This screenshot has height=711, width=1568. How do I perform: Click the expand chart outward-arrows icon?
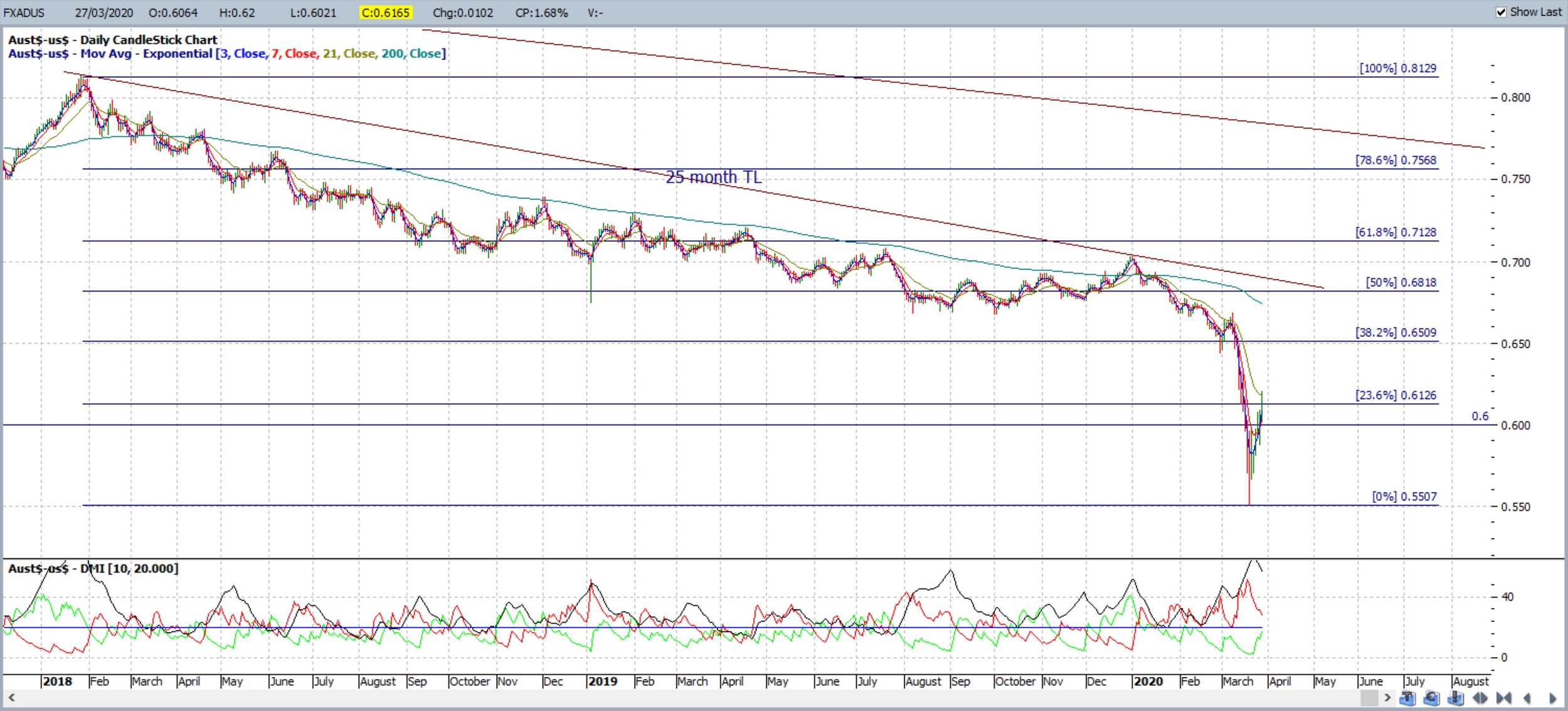[1480, 697]
